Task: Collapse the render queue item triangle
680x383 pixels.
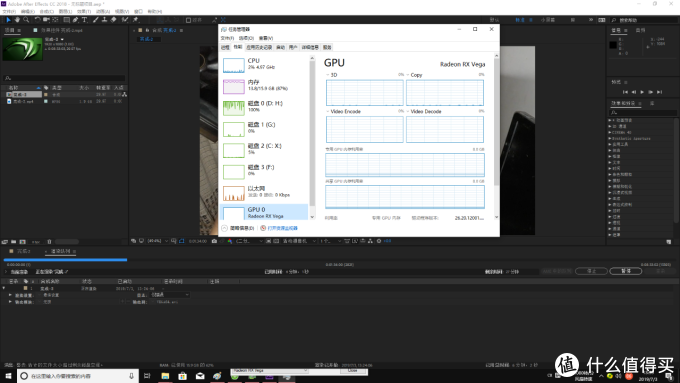Action: tap(4, 288)
